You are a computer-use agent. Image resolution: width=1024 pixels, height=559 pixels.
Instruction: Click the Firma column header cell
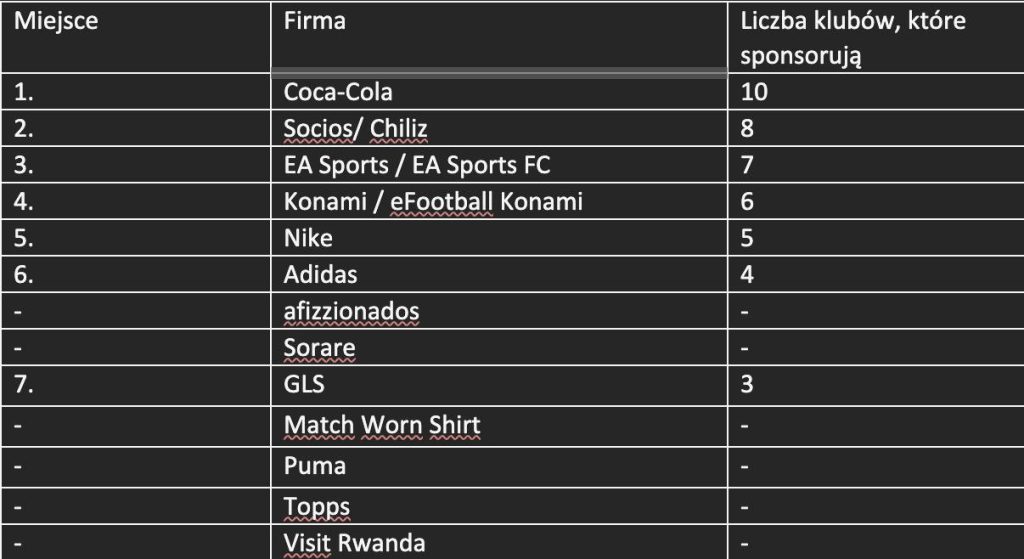[314, 21]
